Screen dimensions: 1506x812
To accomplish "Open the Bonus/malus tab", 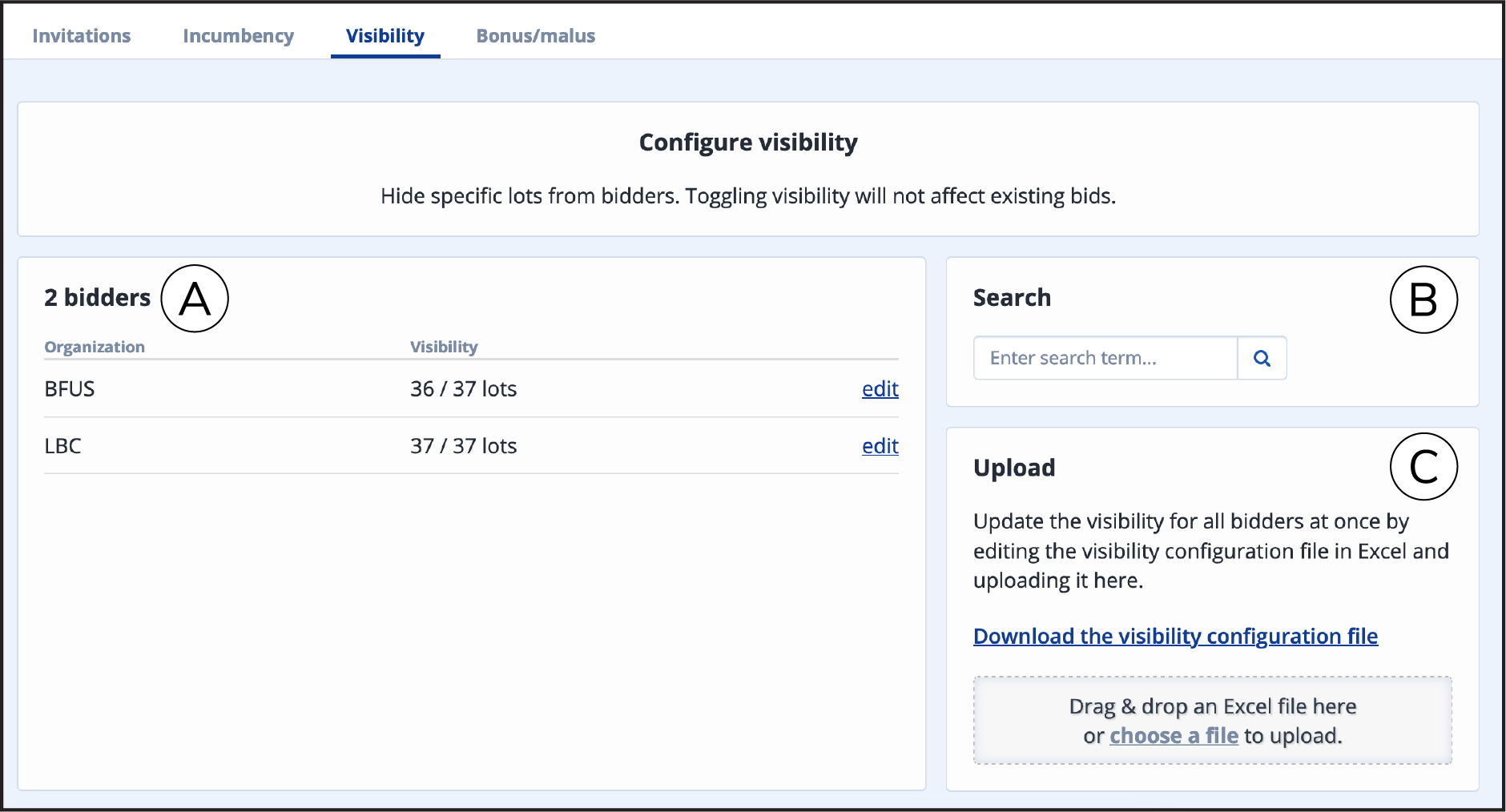I will tap(535, 36).
